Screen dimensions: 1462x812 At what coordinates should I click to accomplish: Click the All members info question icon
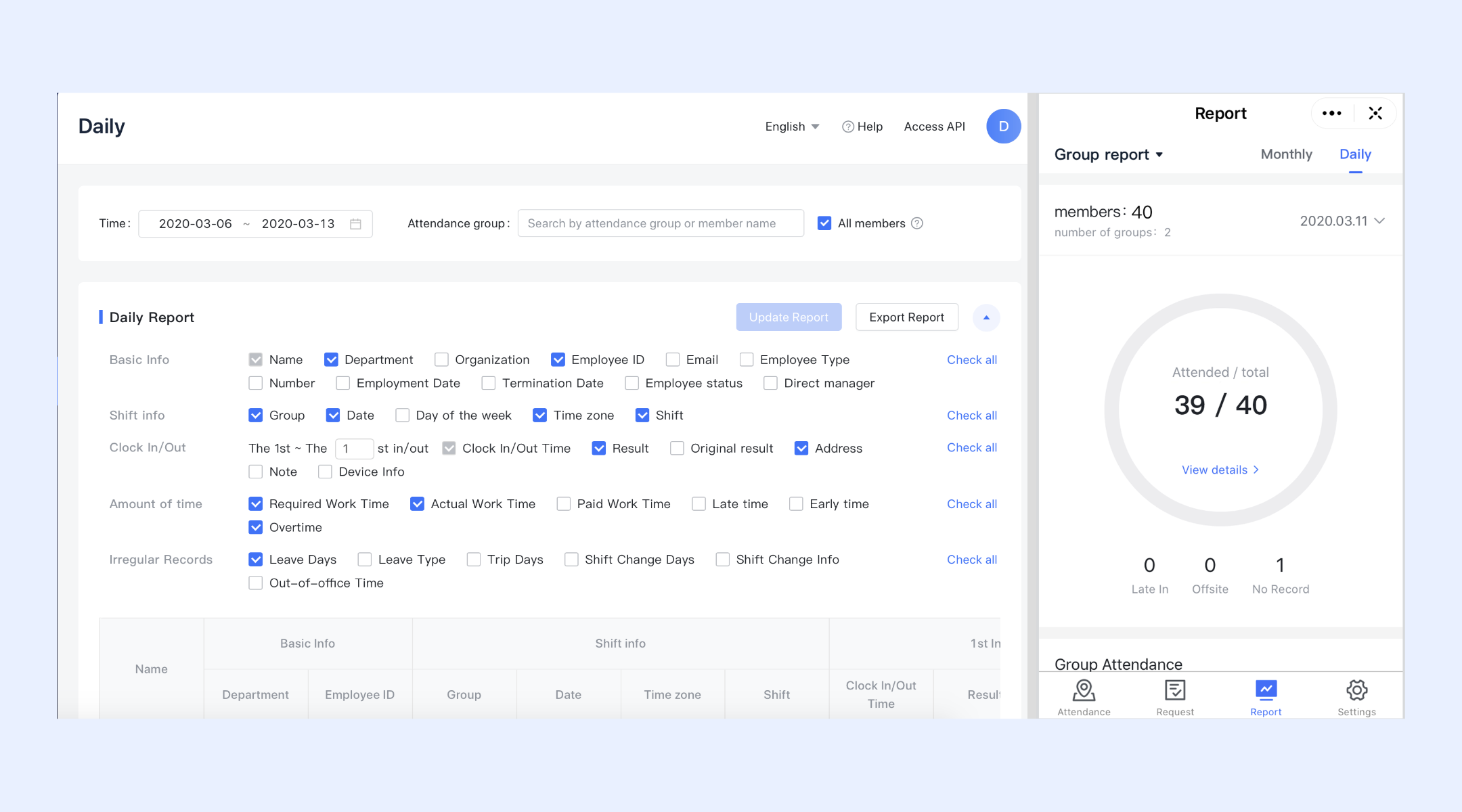click(917, 223)
